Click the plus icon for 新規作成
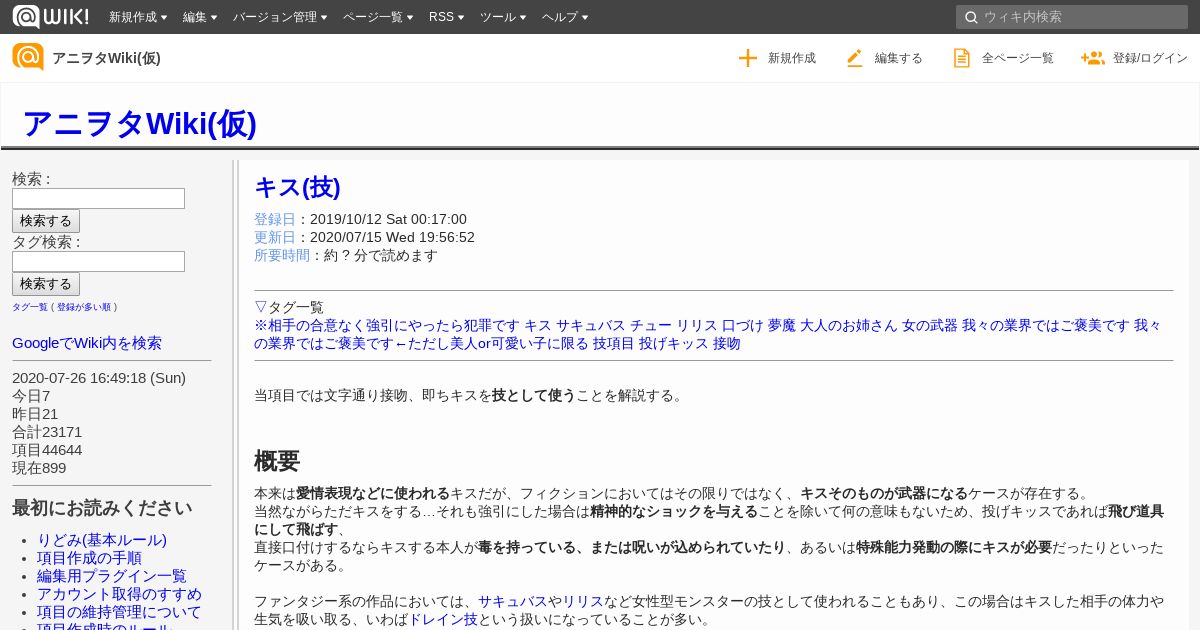The image size is (1200, 630). 748,58
